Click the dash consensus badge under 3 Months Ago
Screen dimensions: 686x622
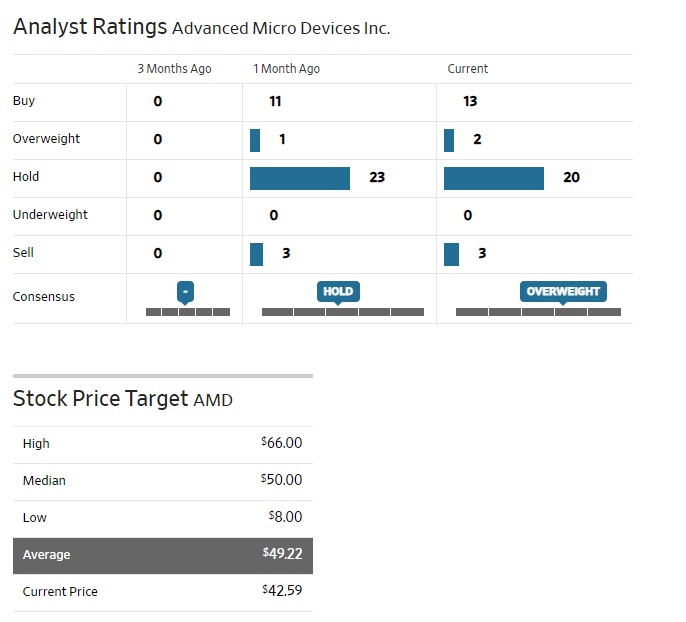(185, 291)
